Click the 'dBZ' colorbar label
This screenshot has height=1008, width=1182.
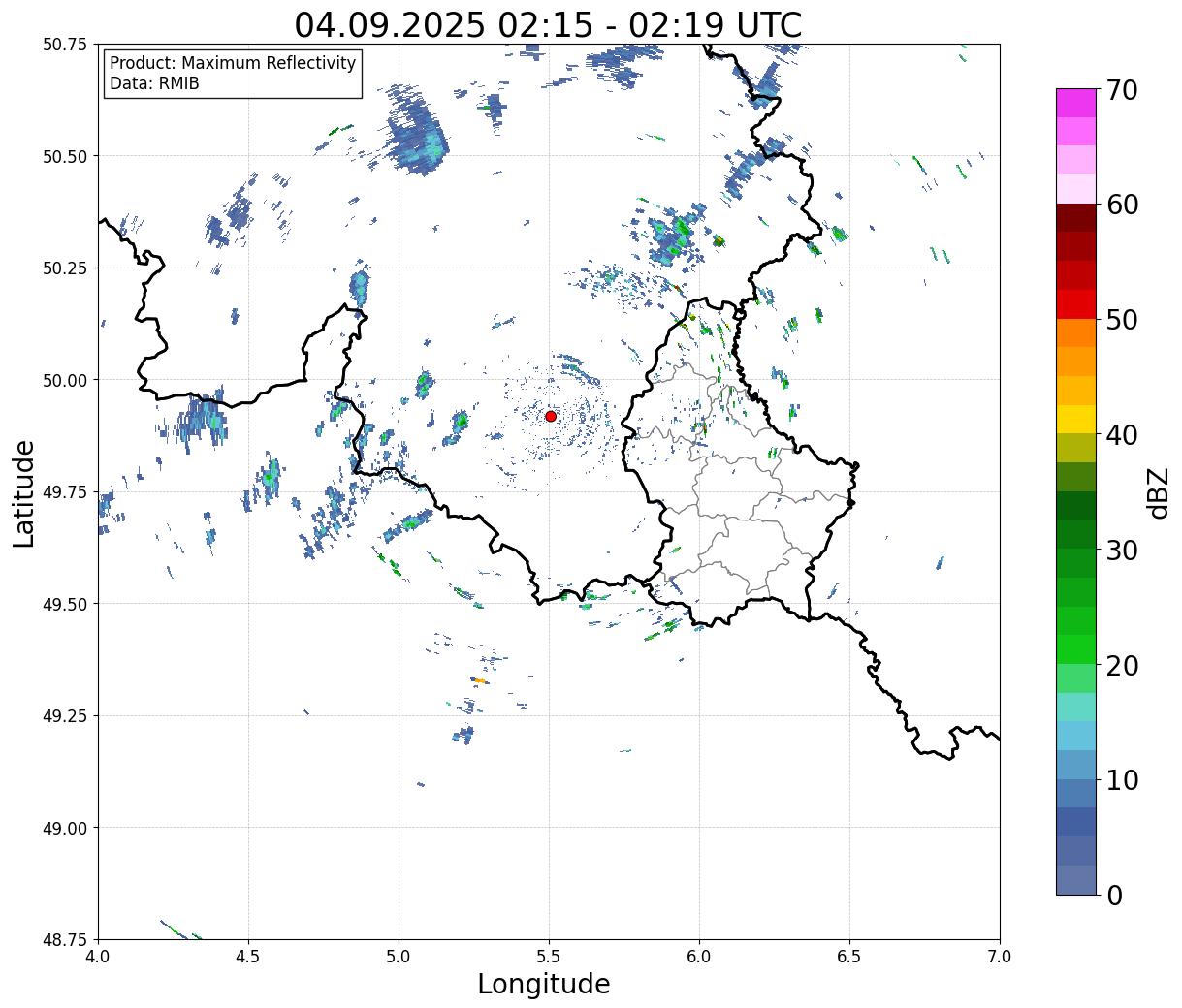1158,492
